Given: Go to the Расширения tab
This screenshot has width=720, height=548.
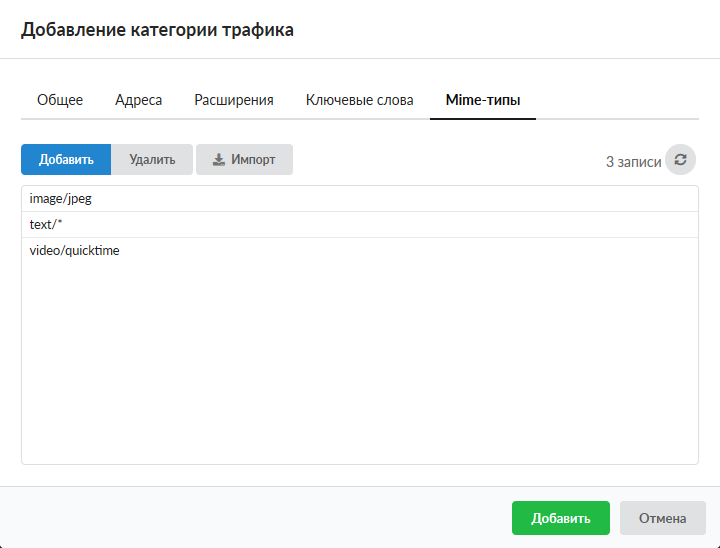Looking at the screenshot, I should click(234, 100).
